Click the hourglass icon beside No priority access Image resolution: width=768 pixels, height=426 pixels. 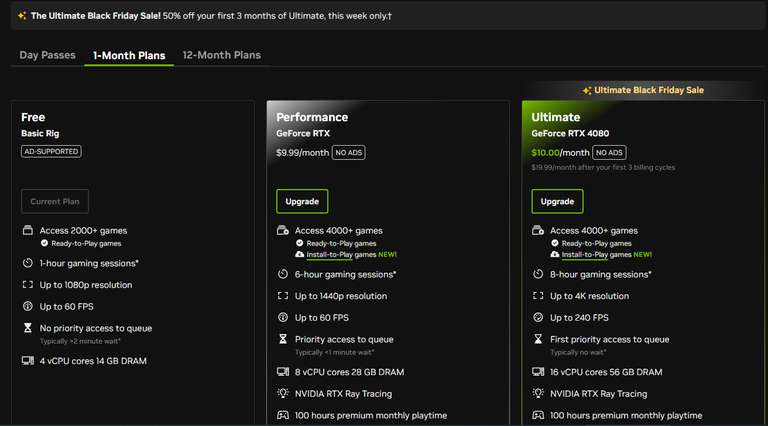pos(28,328)
